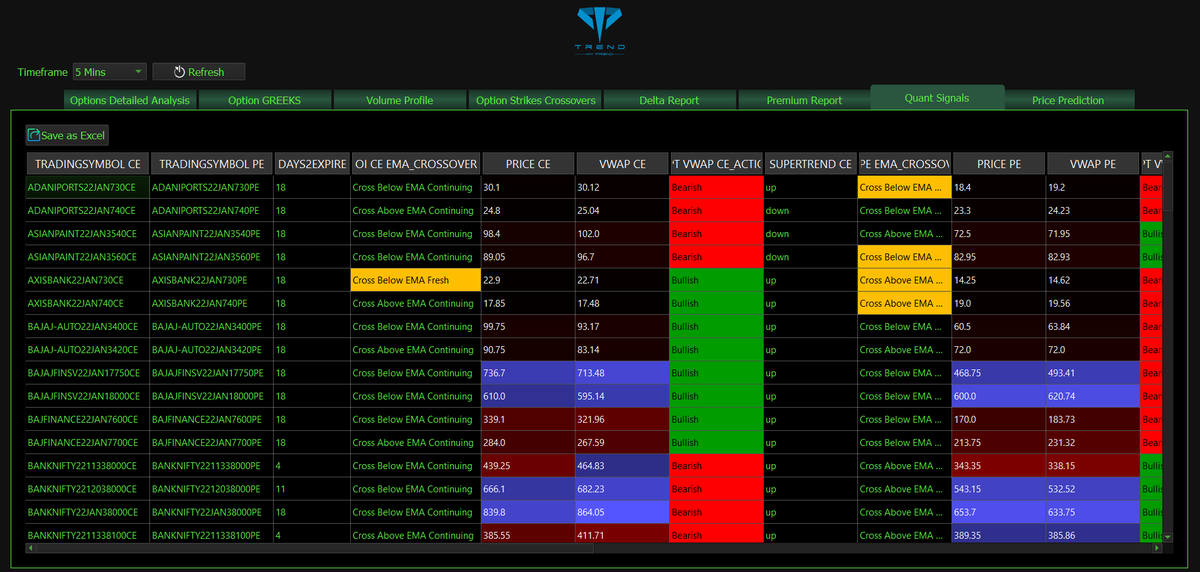Click BAJAJ-AUTO22JAN3420PE symbol cell

(x=211, y=350)
